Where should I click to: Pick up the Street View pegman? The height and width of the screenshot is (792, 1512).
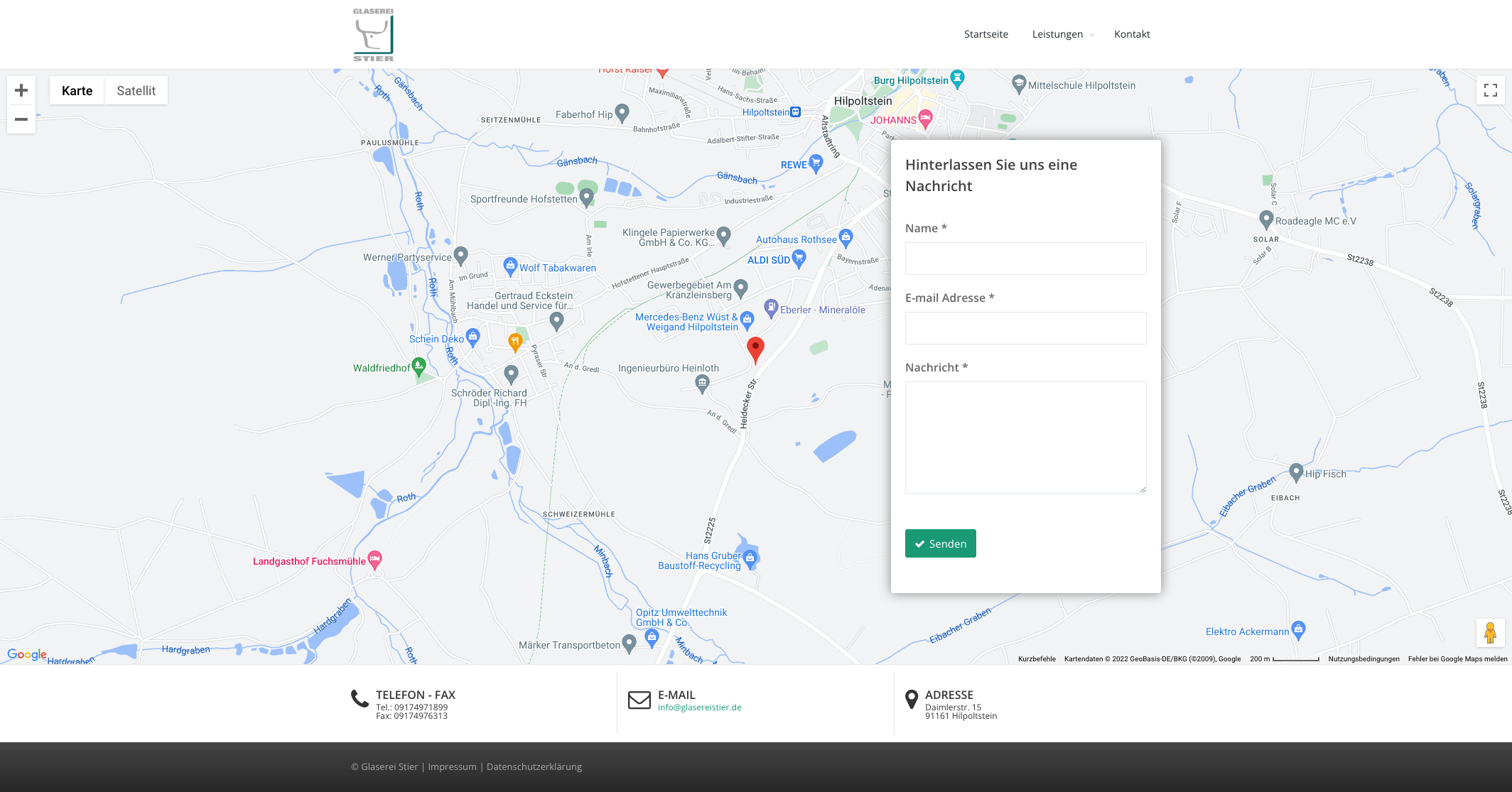click(1491, 633)
